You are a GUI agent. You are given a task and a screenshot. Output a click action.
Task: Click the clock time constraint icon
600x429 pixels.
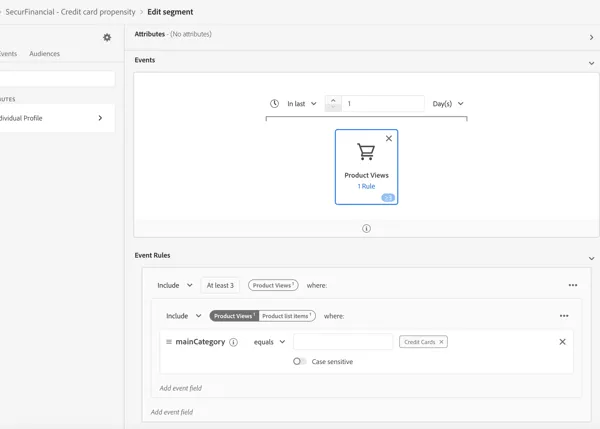[x=274, y=104]
